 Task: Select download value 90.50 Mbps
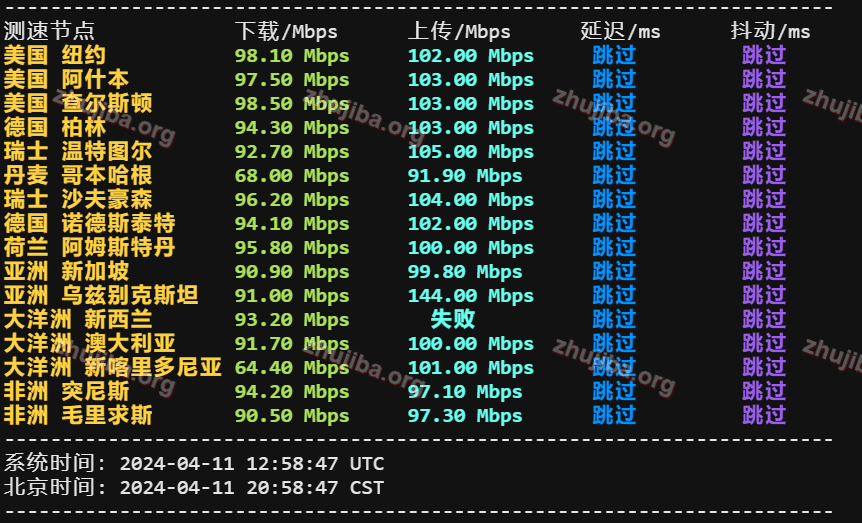pos(292,416)
